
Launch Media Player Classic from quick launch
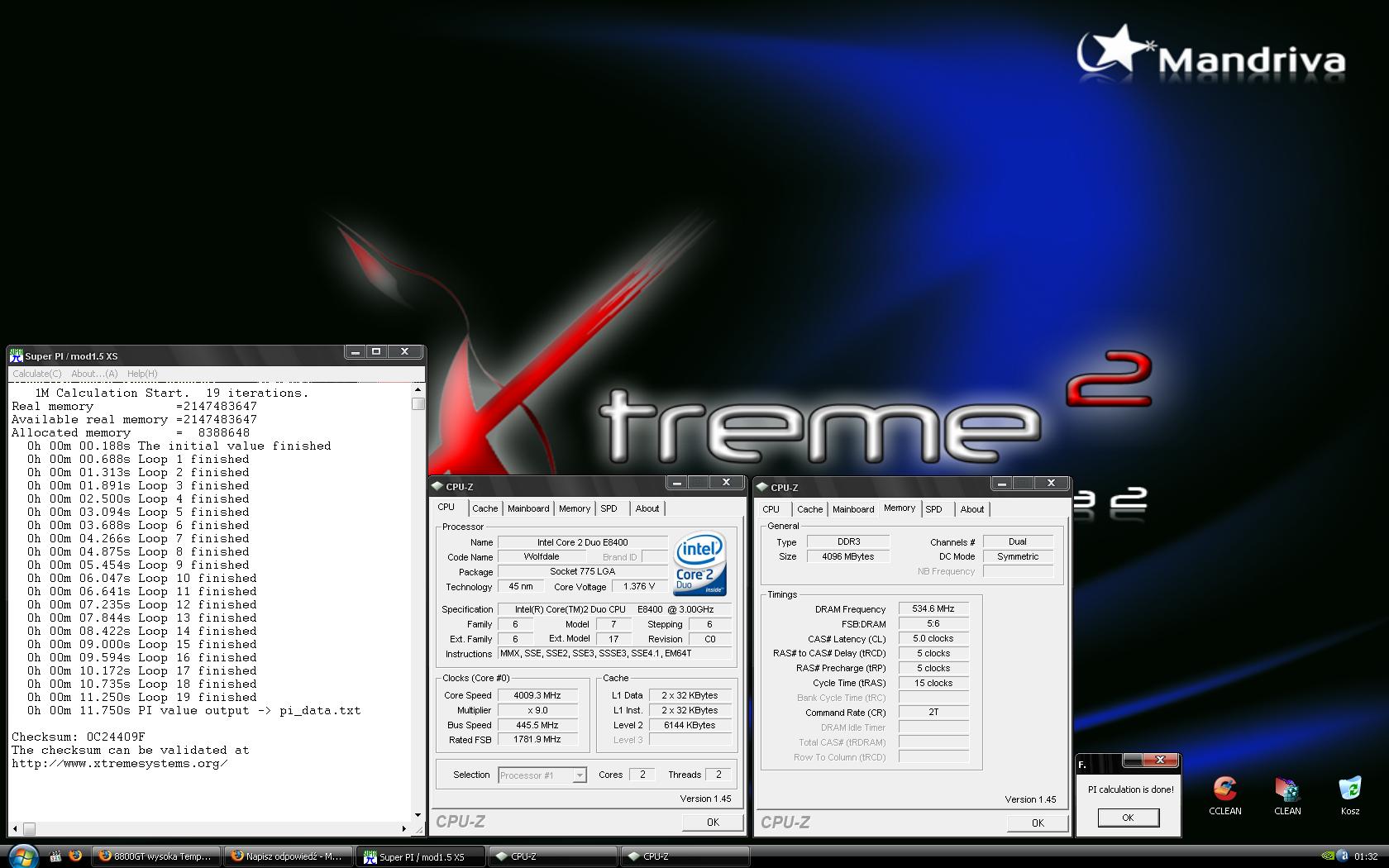[55, 856]
